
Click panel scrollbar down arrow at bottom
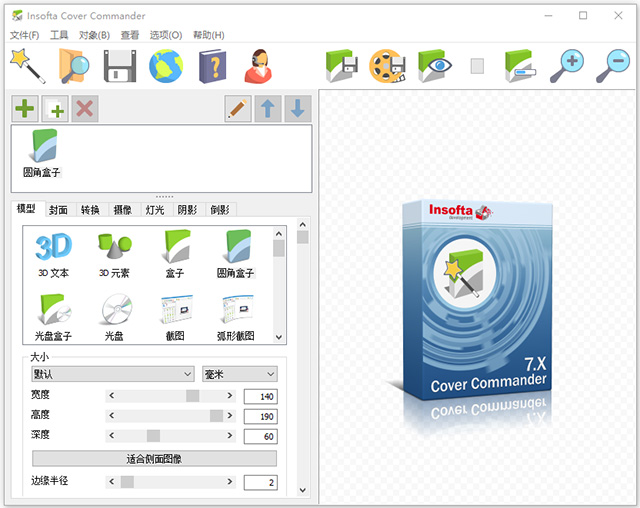(x=302, y=490)
